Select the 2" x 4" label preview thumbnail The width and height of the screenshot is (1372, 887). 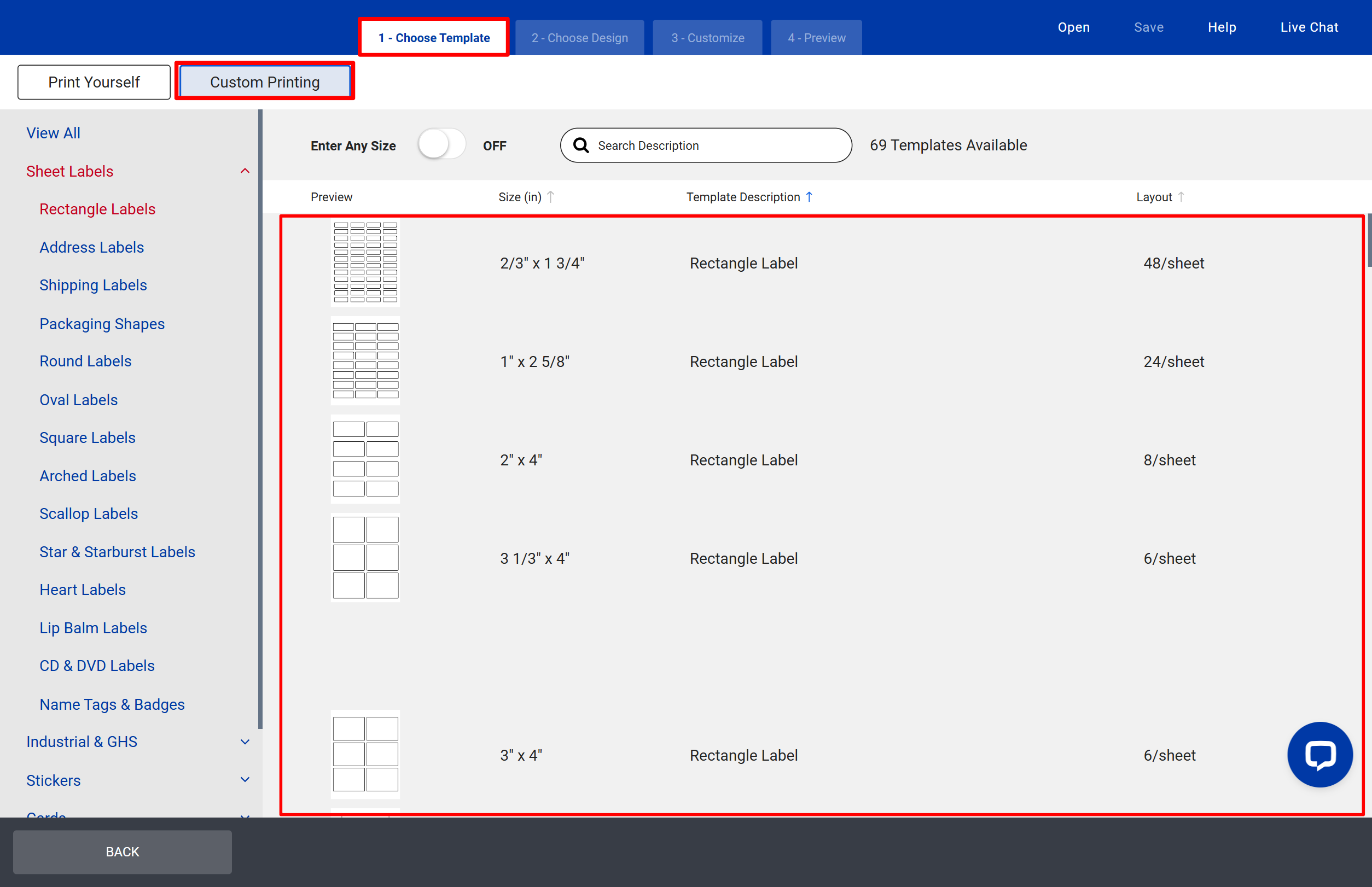pyautogui.click(x=365, y=459)
